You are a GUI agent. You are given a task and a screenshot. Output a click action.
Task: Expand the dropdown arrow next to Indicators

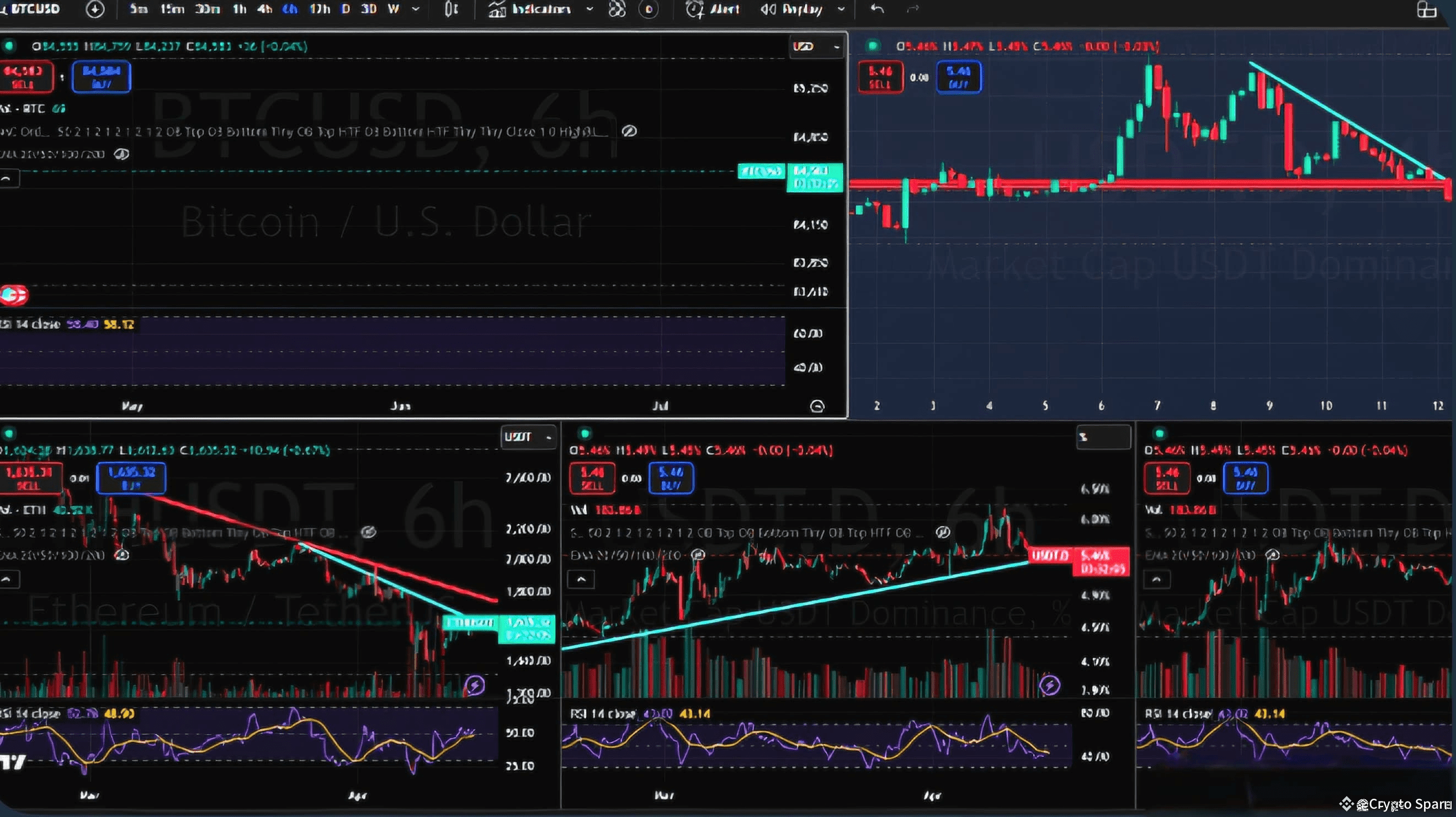pyautogui.click(x=589, y=9)
